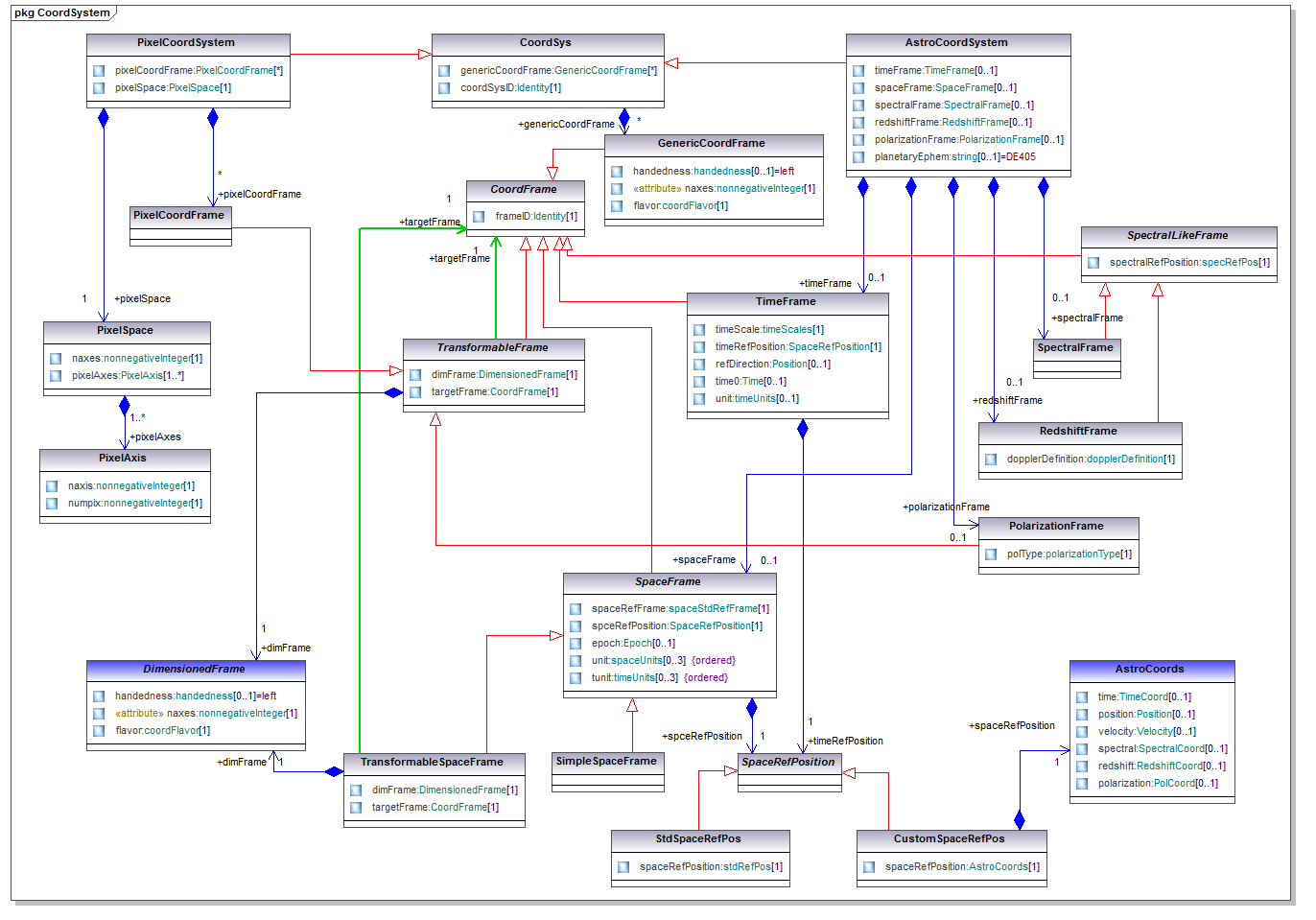Screen dimensions: 1316x920
Task: Click the polType:polarizationType[1] attribute icon
Action: [x=991, y=554]
